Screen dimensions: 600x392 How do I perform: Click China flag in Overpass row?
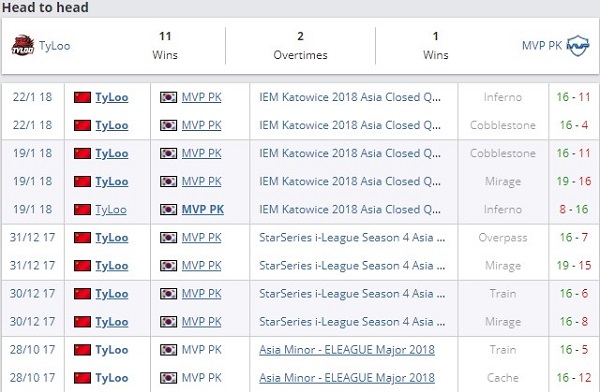82,238
